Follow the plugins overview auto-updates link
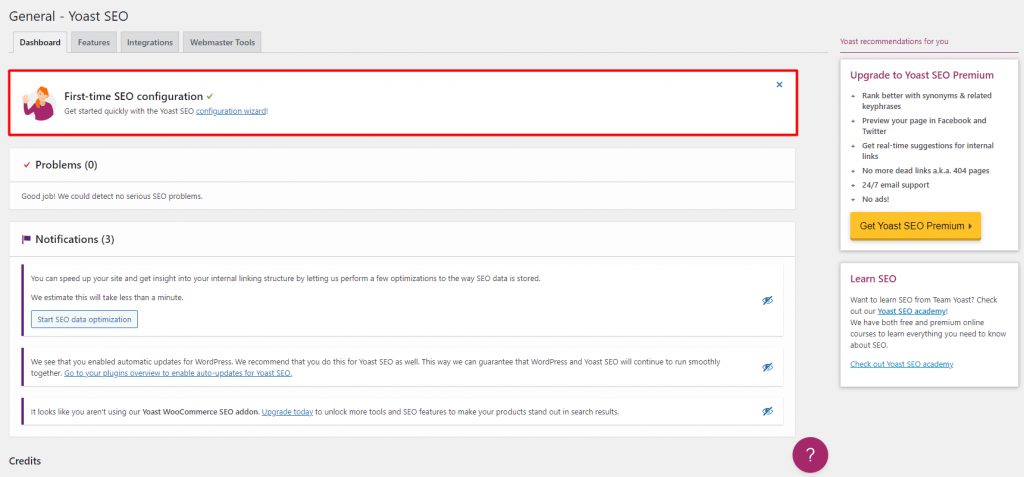Viewport: 1024px width, 477px height. point(178,373)
